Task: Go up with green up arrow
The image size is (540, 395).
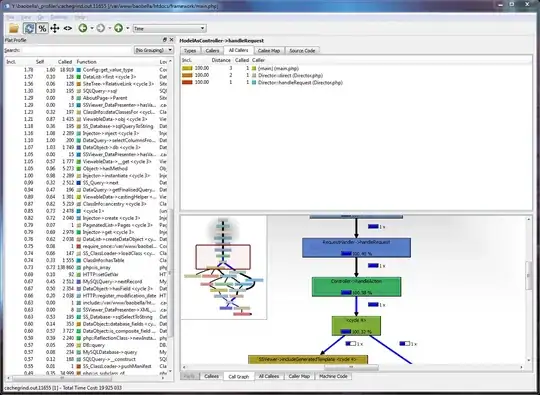Action: (118, 28)
